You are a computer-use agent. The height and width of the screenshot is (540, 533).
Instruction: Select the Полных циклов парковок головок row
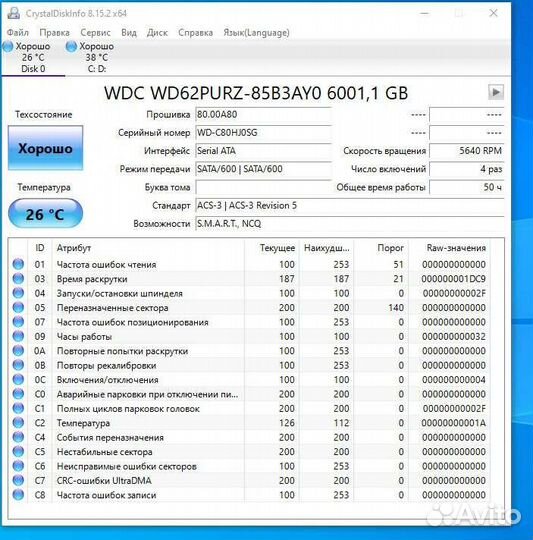[250, 408]
